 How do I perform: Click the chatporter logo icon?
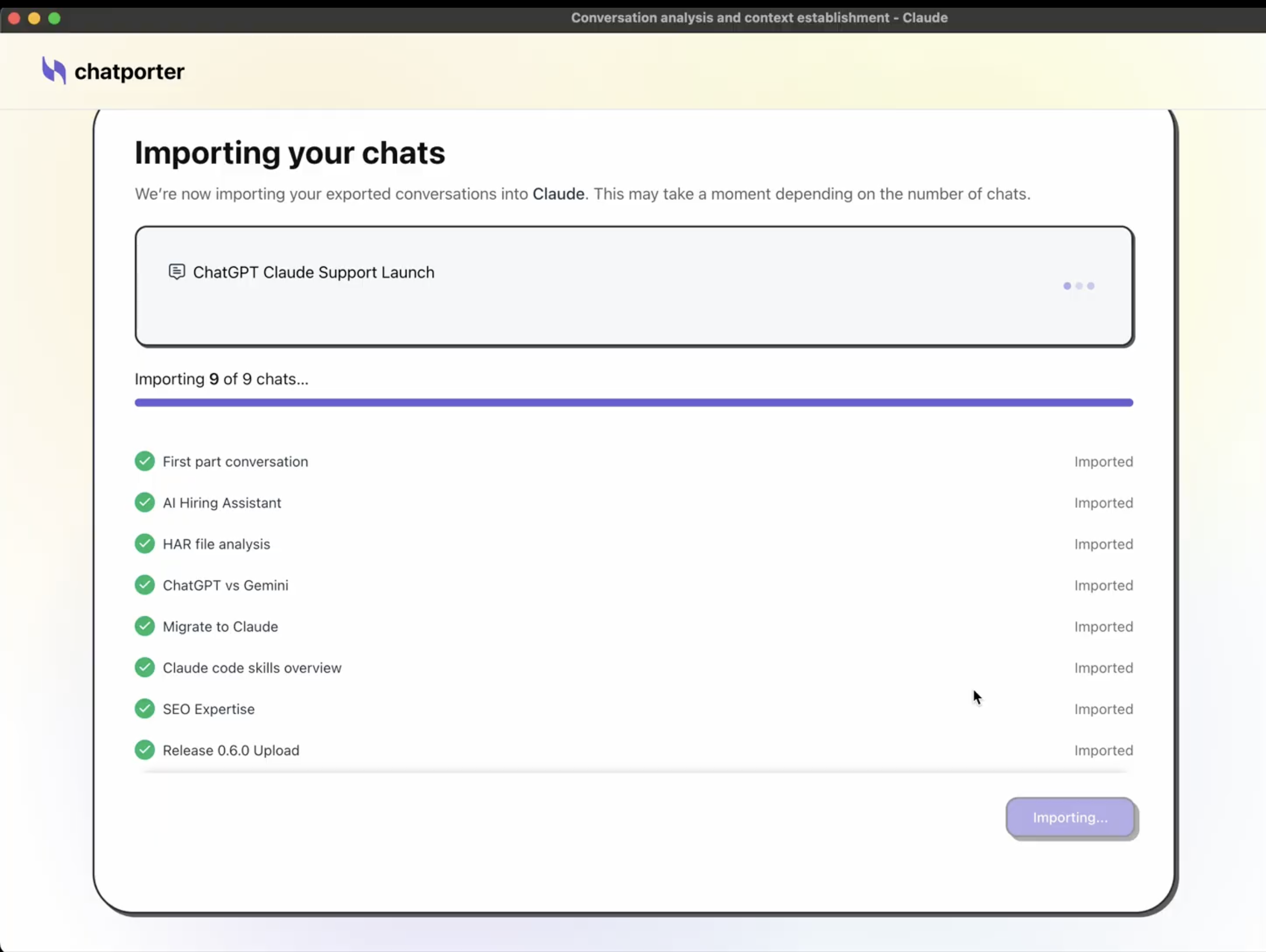point(55,71)
